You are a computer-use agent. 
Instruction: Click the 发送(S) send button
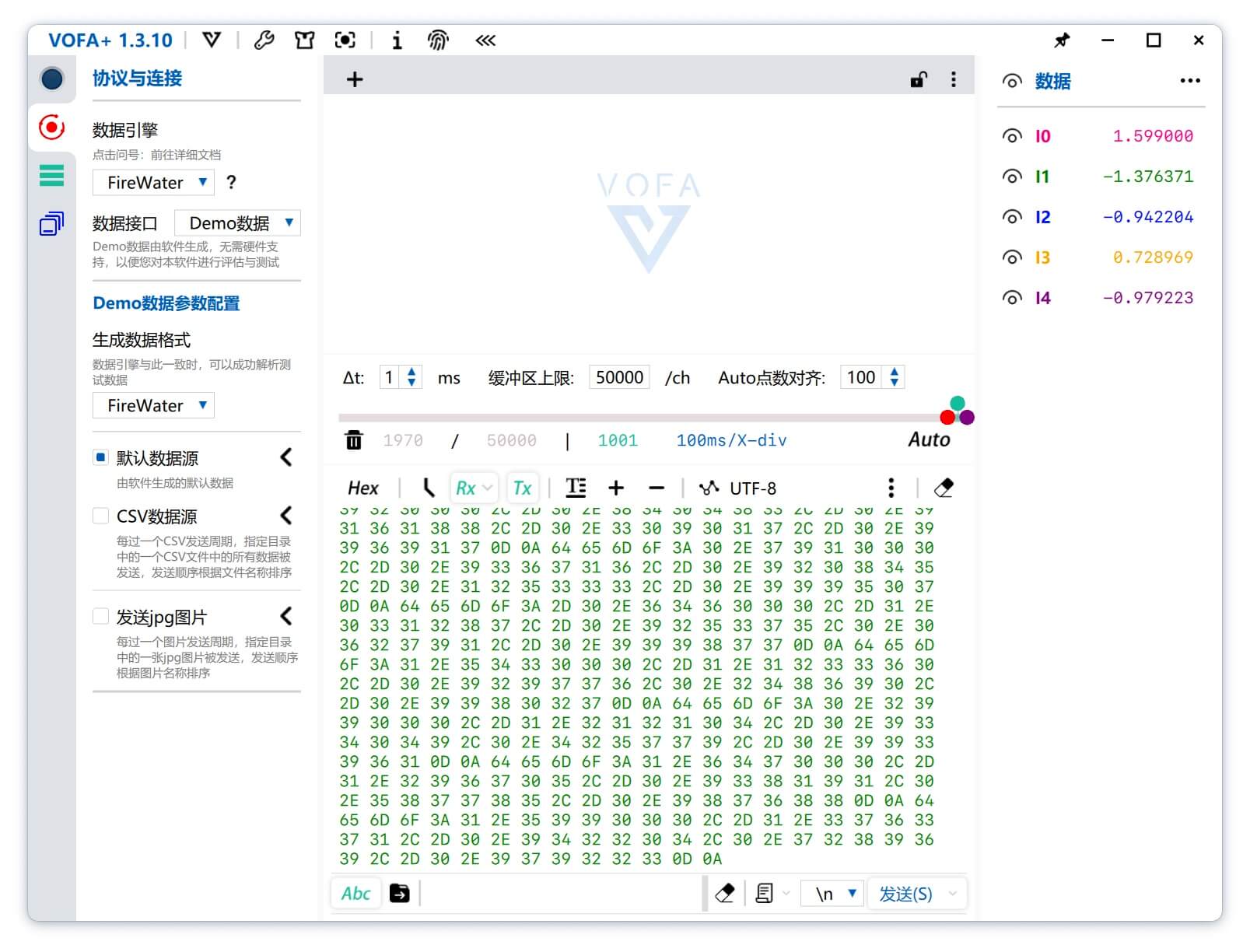(905, 894)
